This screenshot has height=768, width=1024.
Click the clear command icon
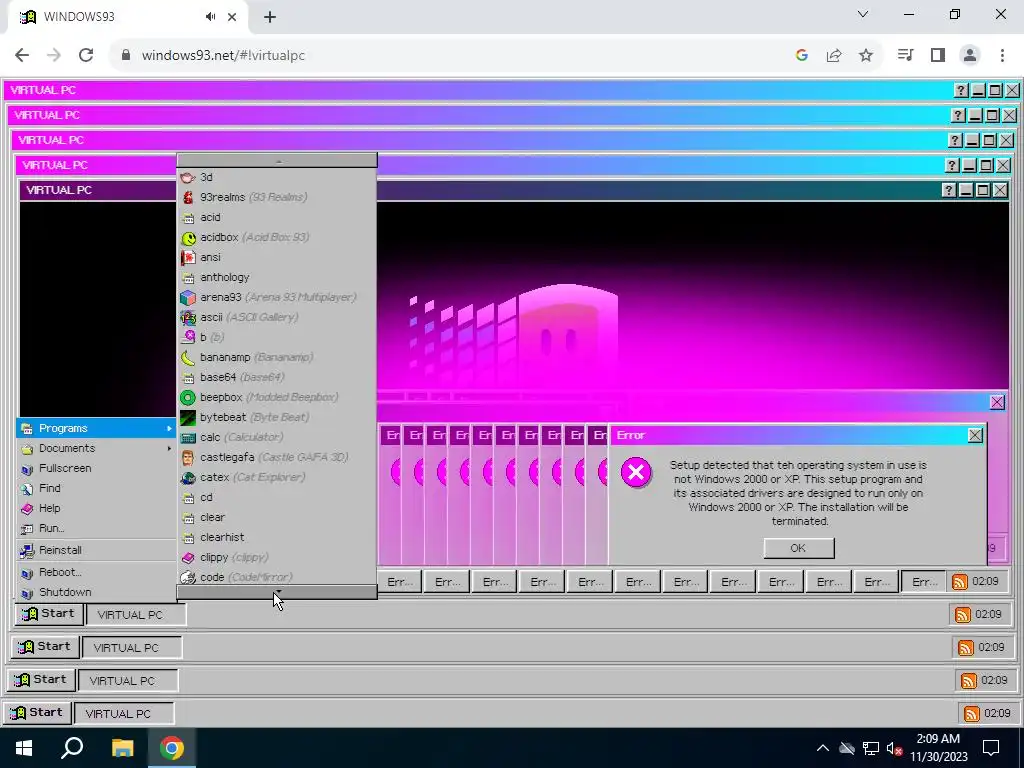[x=188, y=517]
